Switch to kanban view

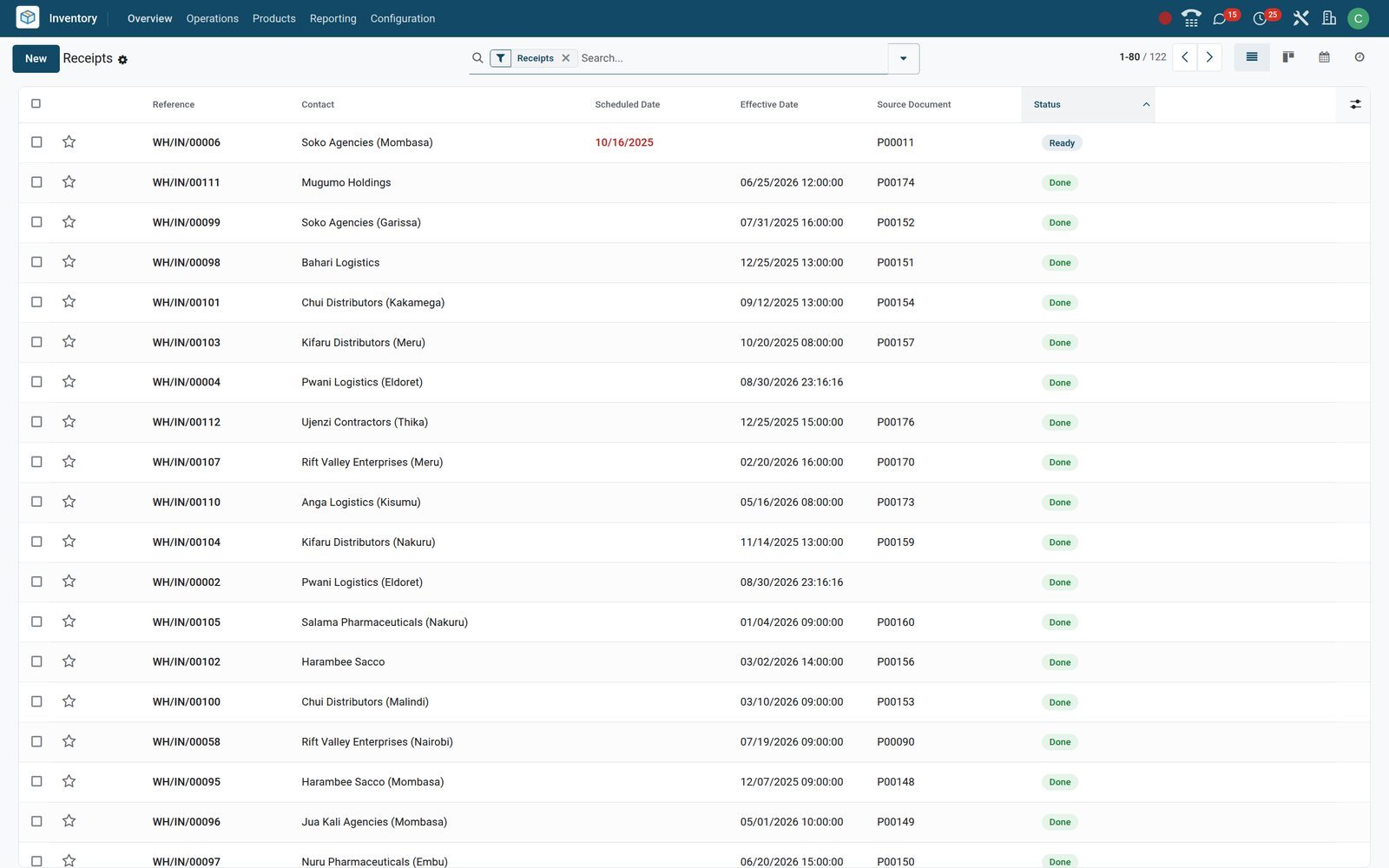click(x=1288, y=57)
